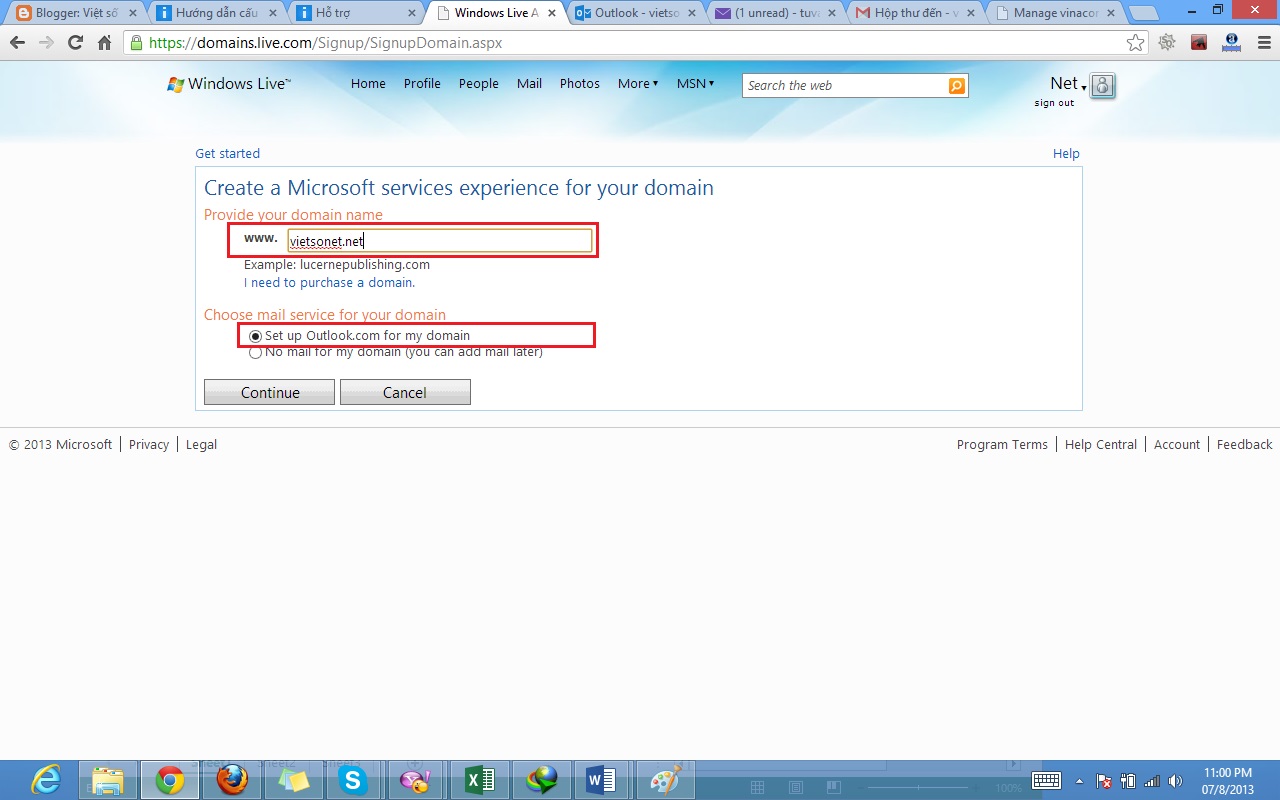The image size is (1280, 800).
Task: Click the network signal tray icon
Action: pos(1152,781)
